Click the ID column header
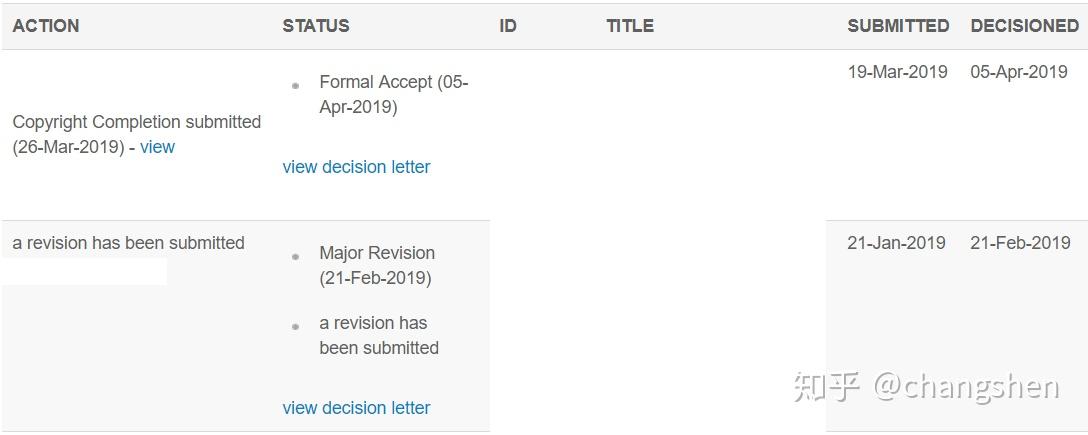 [508, 26]
